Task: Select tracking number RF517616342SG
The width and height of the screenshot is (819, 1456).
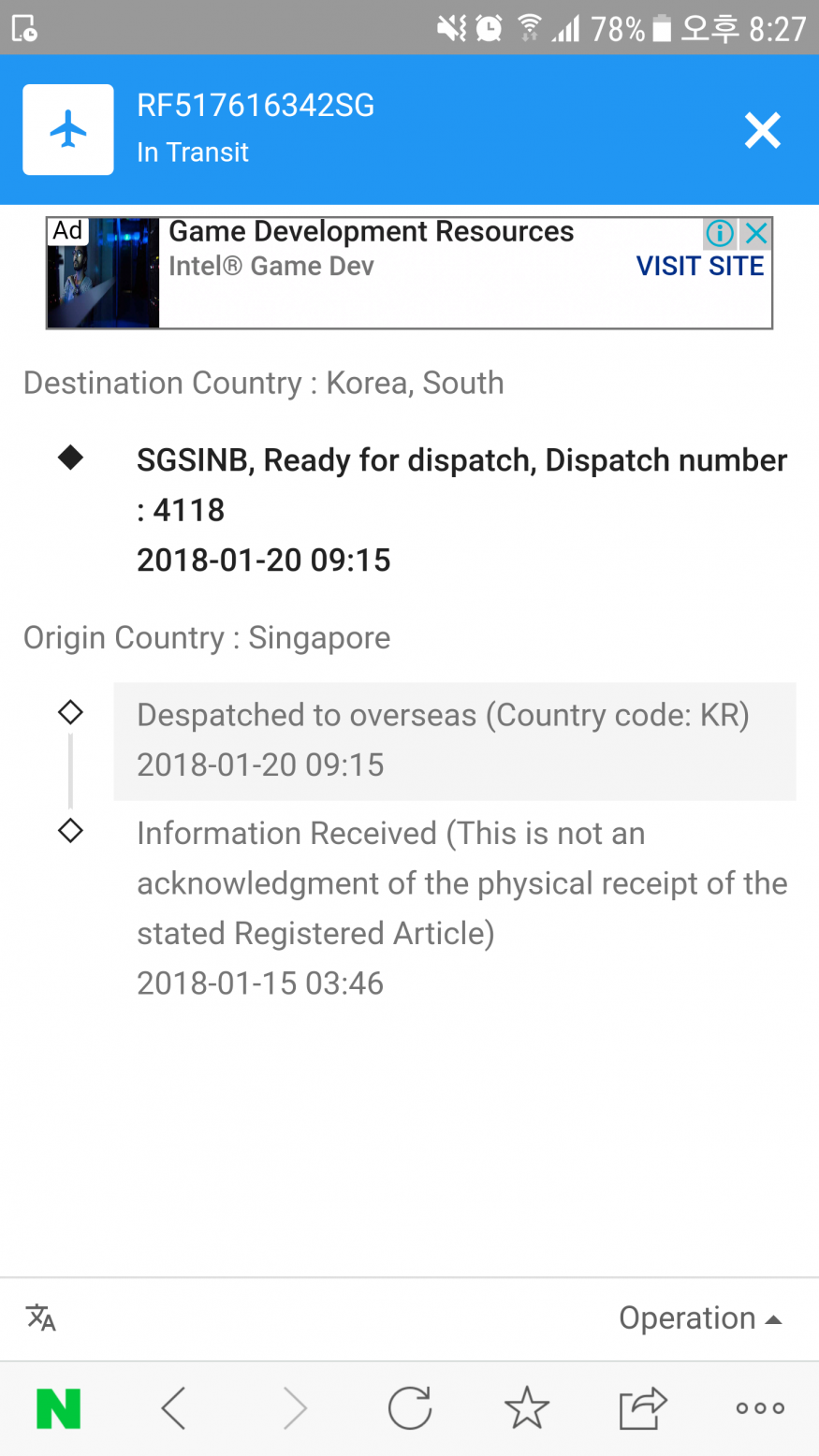Action: tap(256, 106)
